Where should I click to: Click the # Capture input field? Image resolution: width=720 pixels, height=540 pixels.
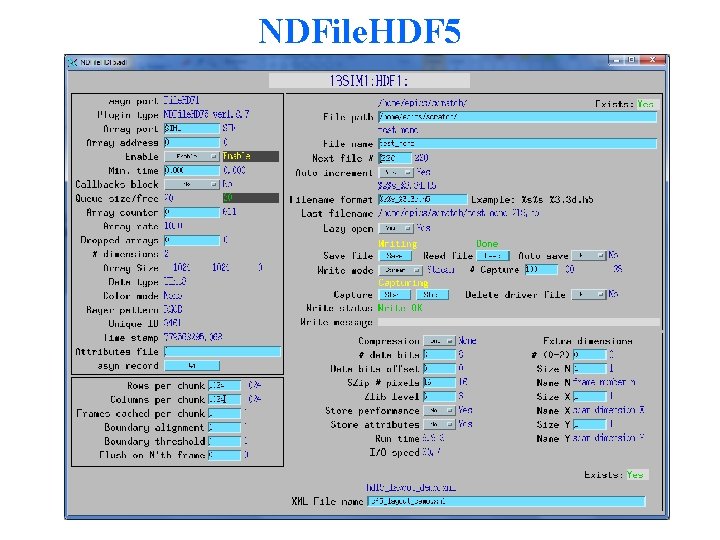(x=541, y=270)
